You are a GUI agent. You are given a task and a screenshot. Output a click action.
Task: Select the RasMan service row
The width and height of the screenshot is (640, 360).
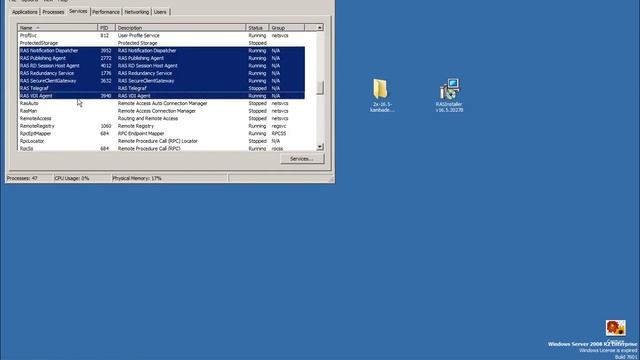(x=162, y=111)
